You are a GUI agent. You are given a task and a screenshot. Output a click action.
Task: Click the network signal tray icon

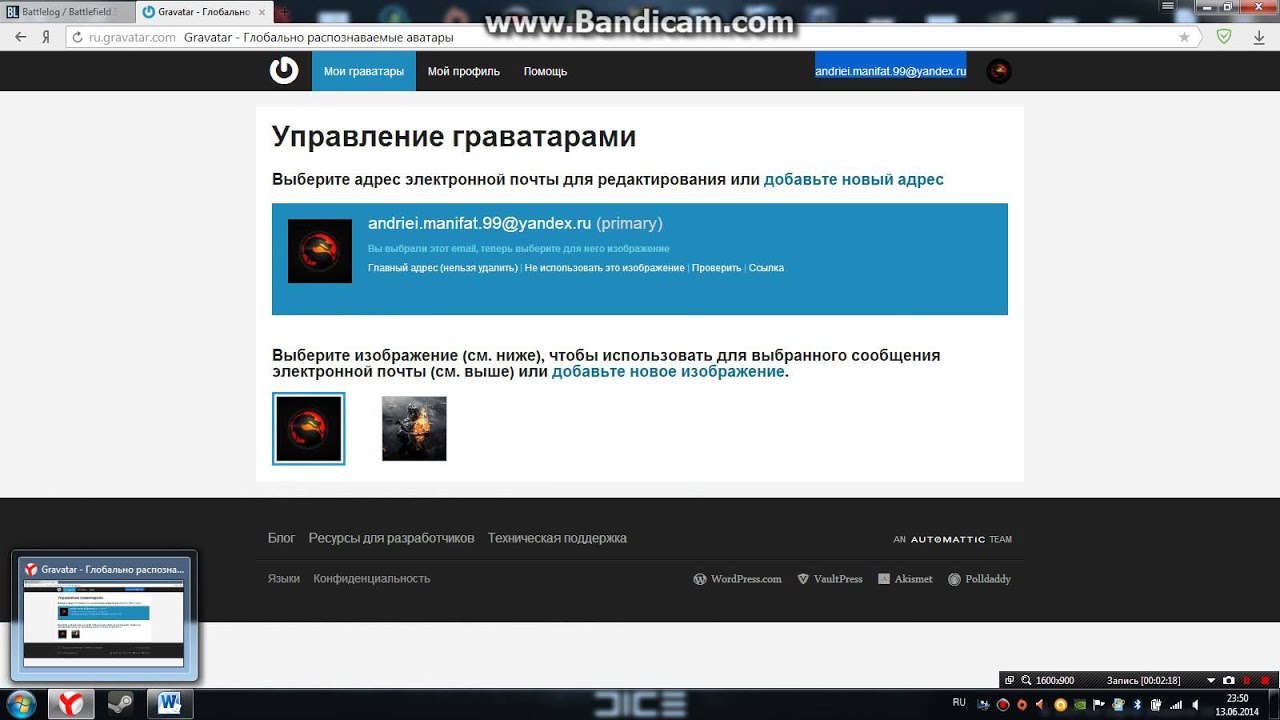[1176, 704]
